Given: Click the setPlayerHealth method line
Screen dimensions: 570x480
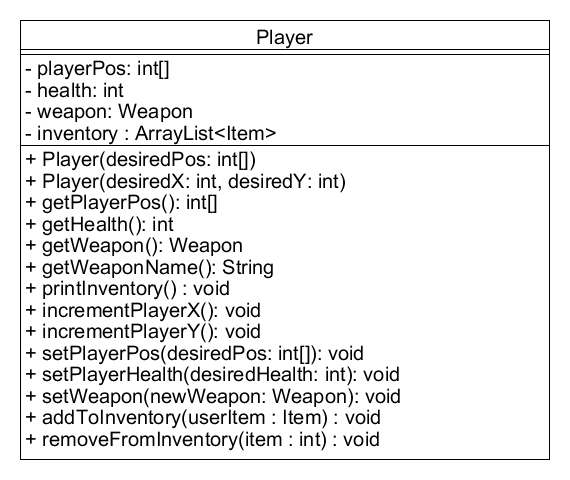Looking at the screenshot, I should 213,375.
